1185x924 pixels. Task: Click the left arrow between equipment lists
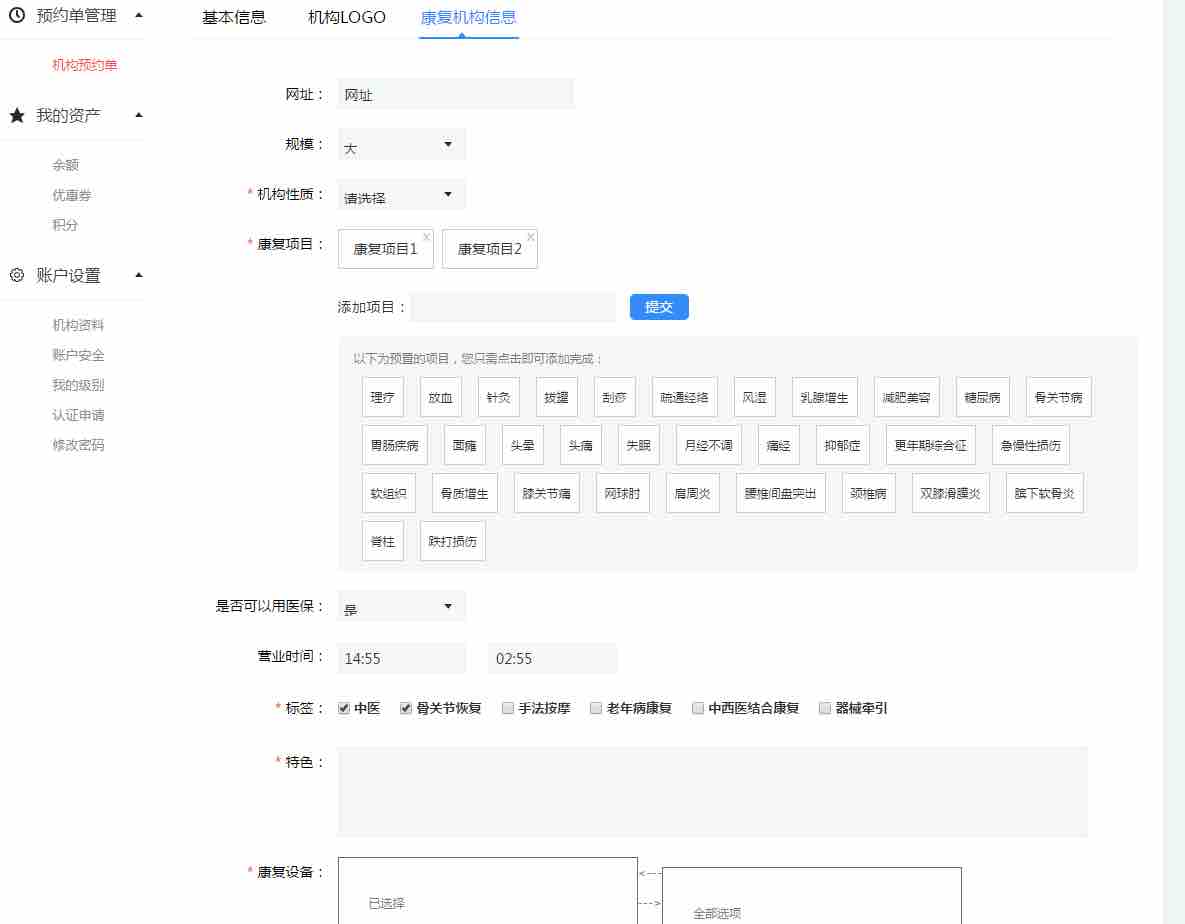[x=649, y=873]
